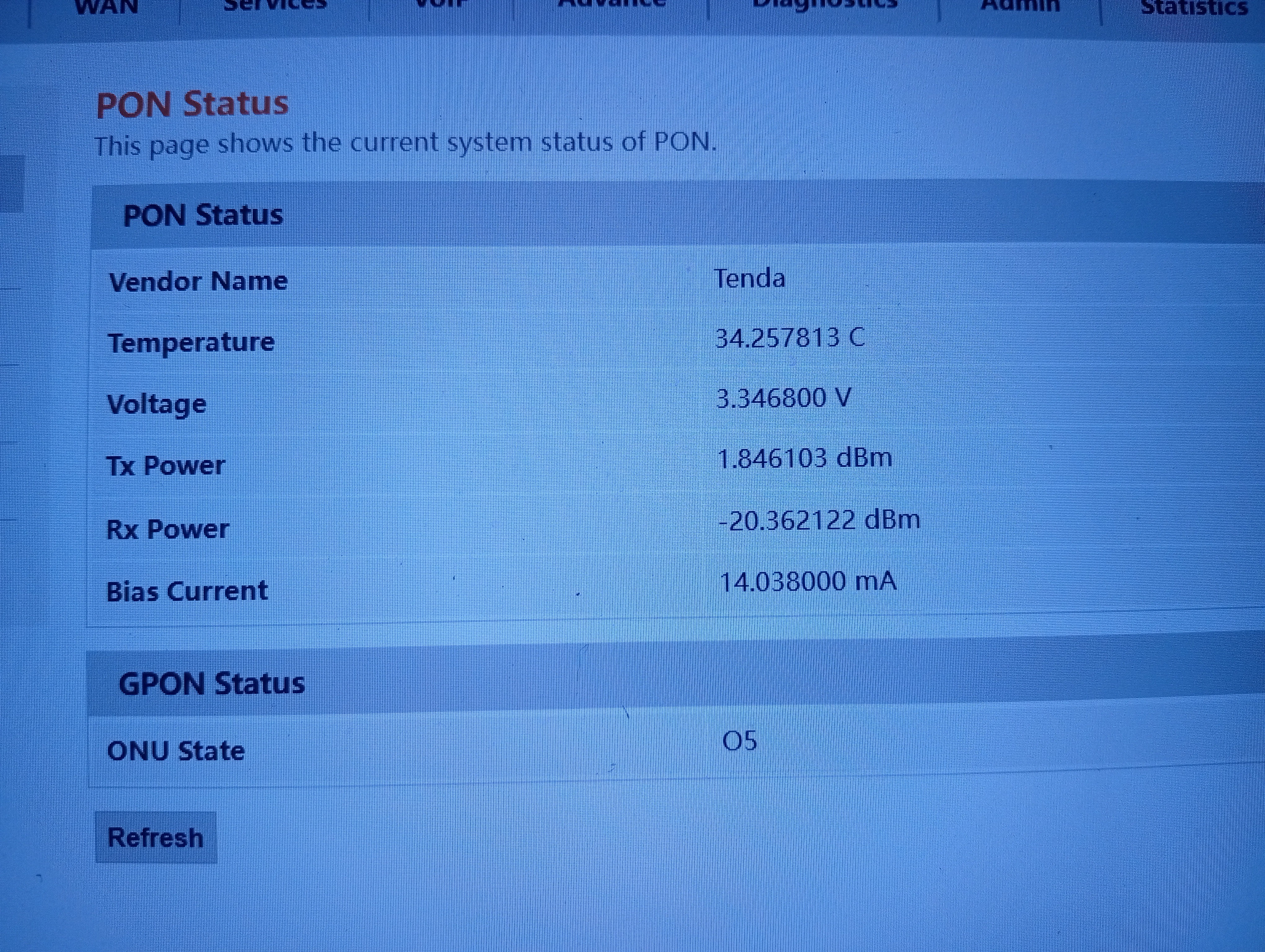Click the ONU State value O5
1265x952 pixels.
(740, 742)
